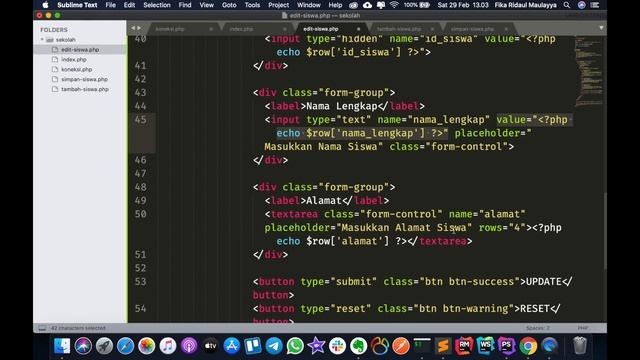Collapse the sekolah folder
The width and height of the screenshot is (640, 360).
pos(42,40)
